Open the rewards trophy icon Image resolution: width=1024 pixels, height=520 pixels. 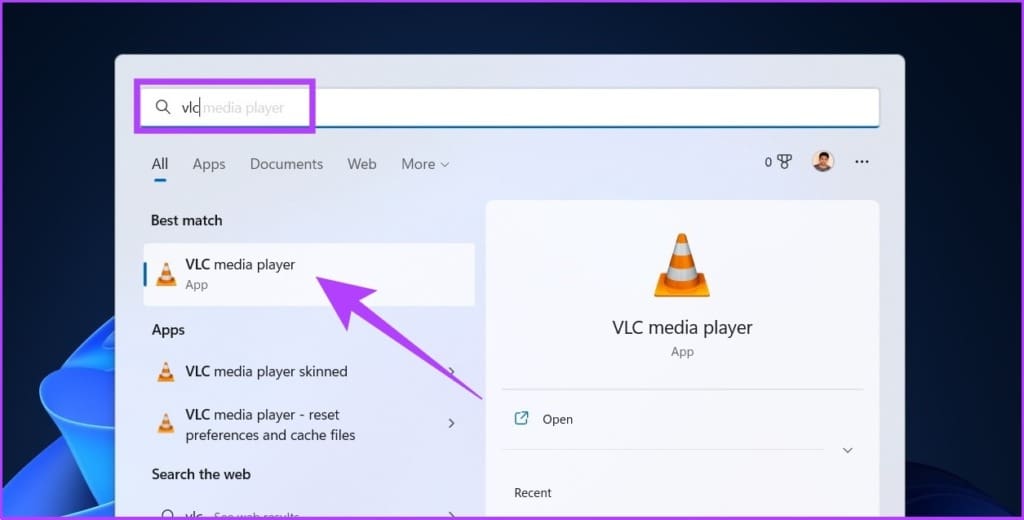pos(784,161)
